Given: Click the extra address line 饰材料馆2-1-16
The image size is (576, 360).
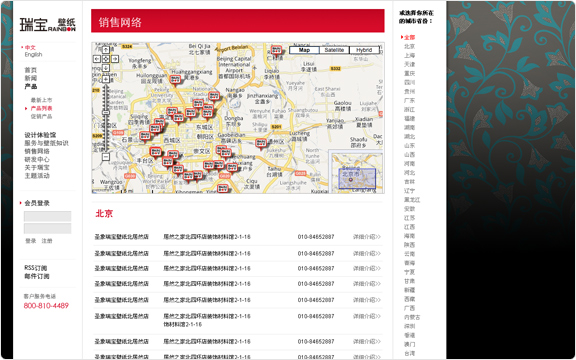Looking at the screenshot, I should click(183, 324).
